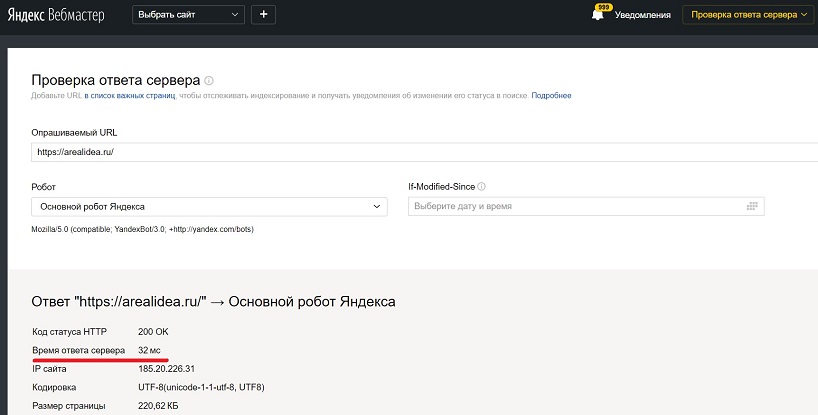Select site IP '185.20.226.31'

coord(166,369)
